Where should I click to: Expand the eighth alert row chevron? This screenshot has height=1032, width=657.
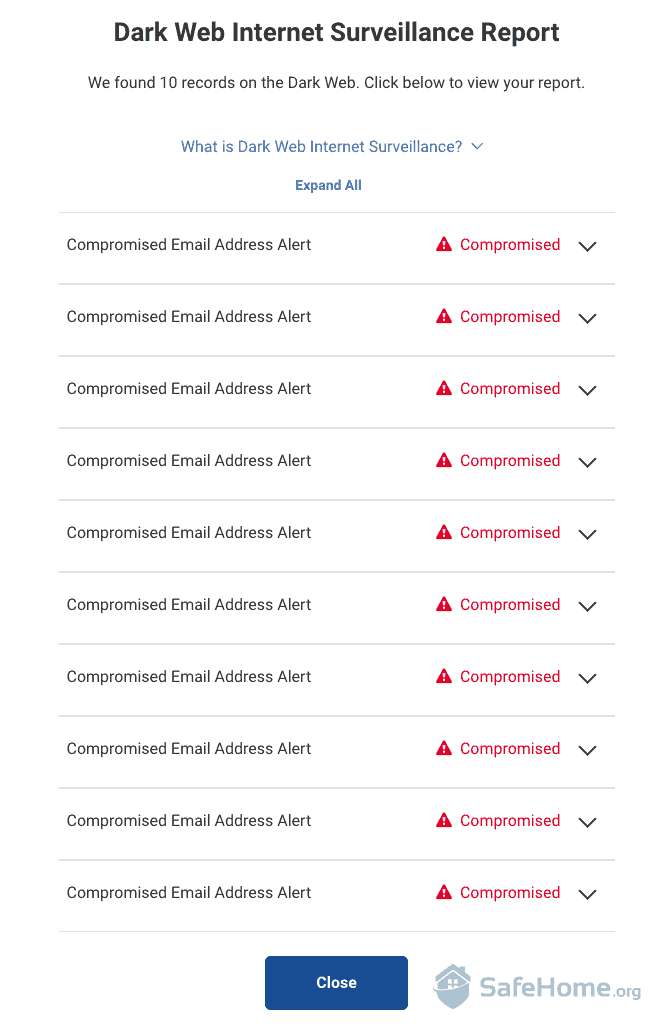pos(587,750)
